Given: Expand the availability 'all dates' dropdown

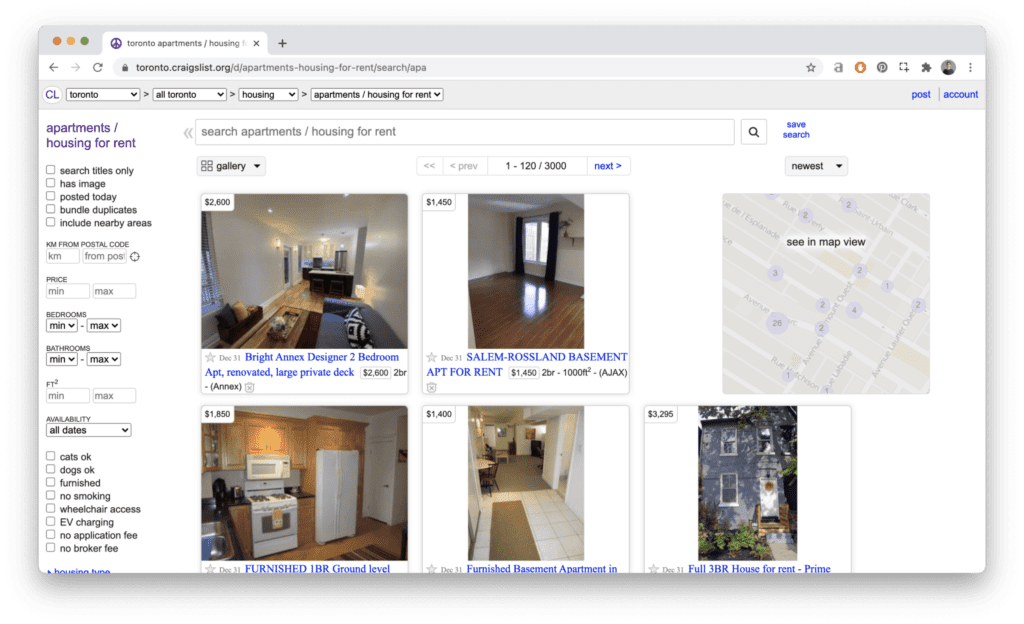Looking at the screenshot, I should click(89, 430).
